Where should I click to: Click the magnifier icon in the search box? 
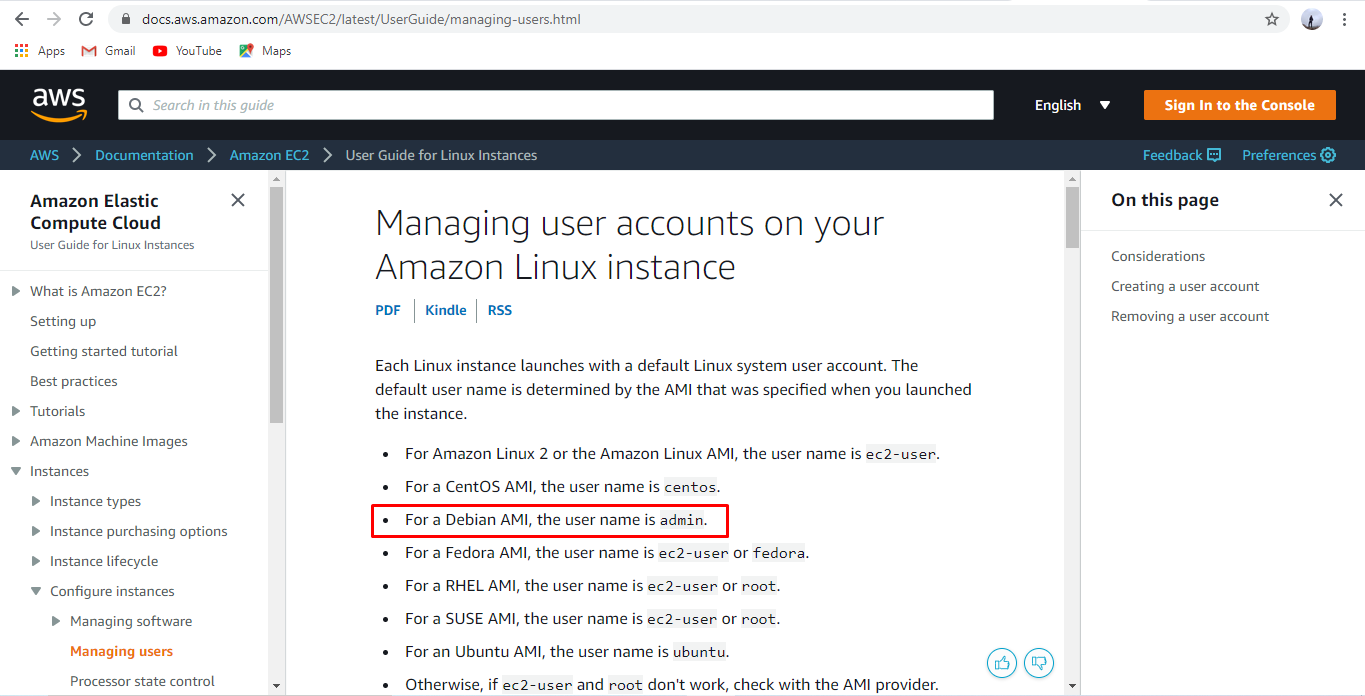coord(136,105)
